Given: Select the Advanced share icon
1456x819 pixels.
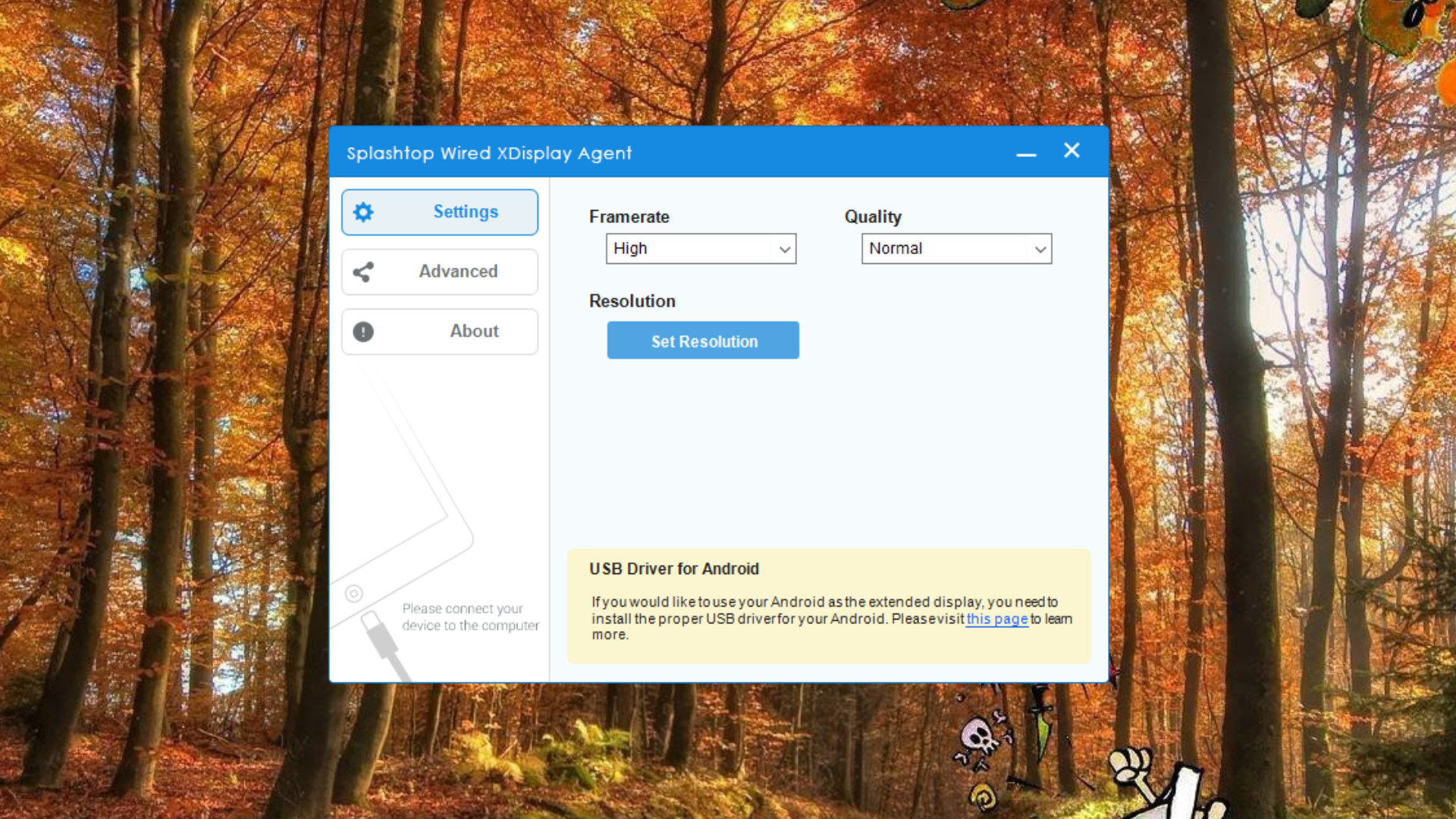Looking at the screenshot, I should click(363, 271).
